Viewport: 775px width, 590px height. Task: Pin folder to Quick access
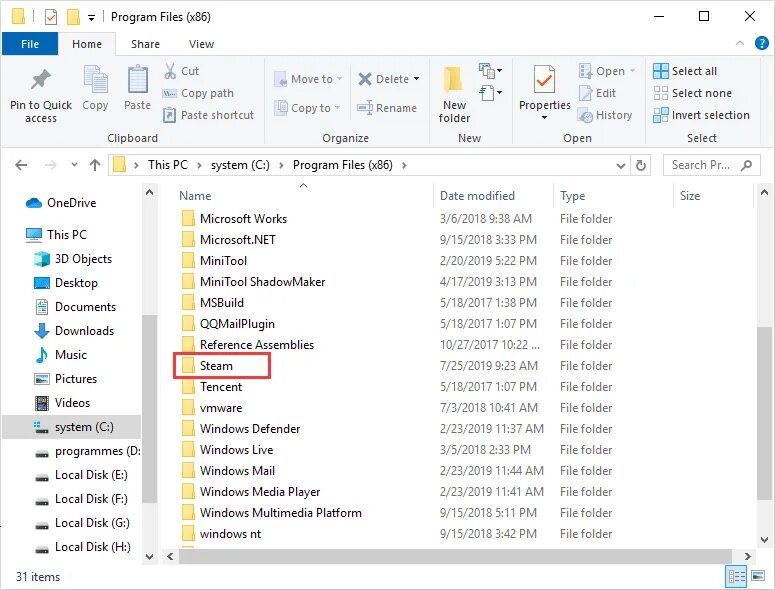pos(41,95)
